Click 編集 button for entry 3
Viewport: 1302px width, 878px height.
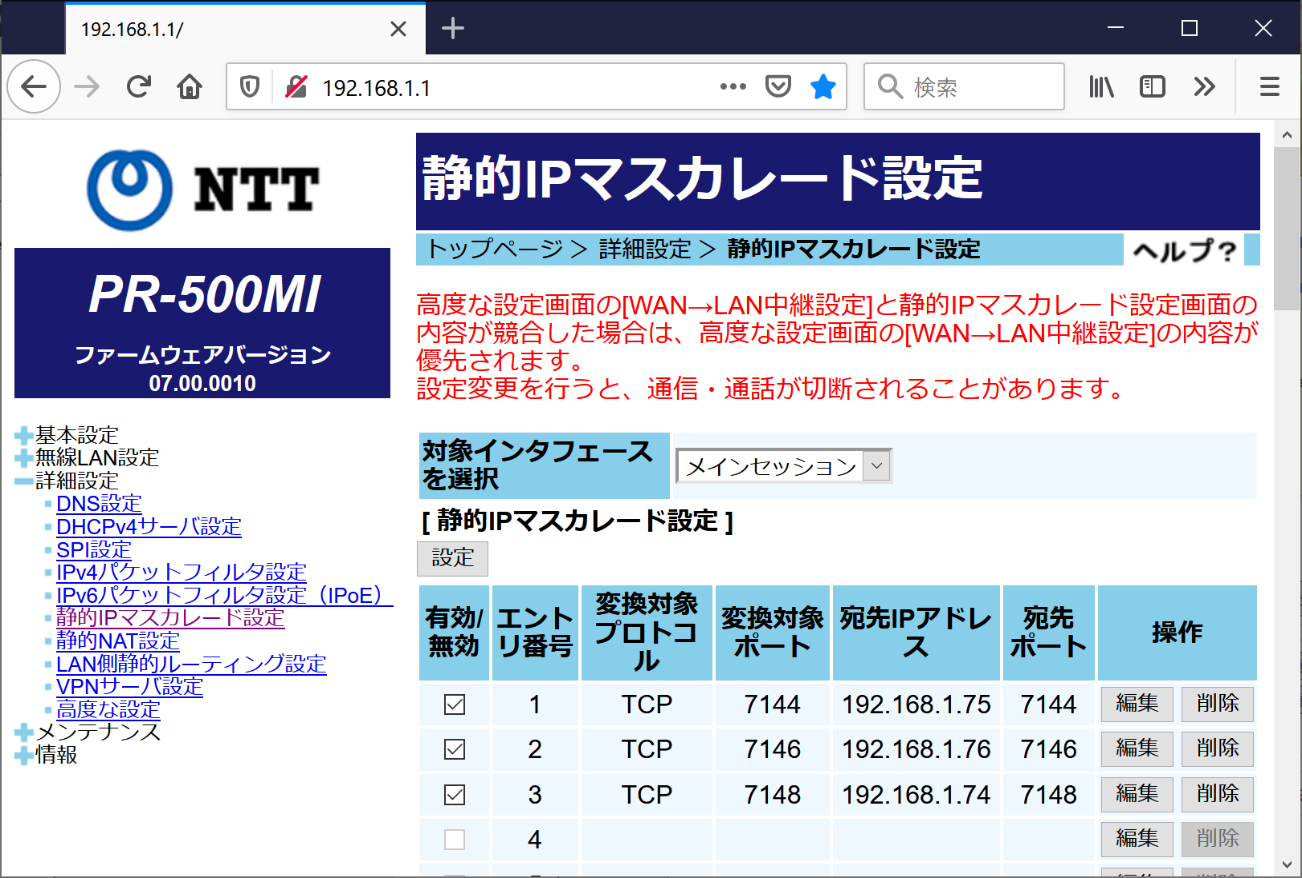click(1137, 794)
